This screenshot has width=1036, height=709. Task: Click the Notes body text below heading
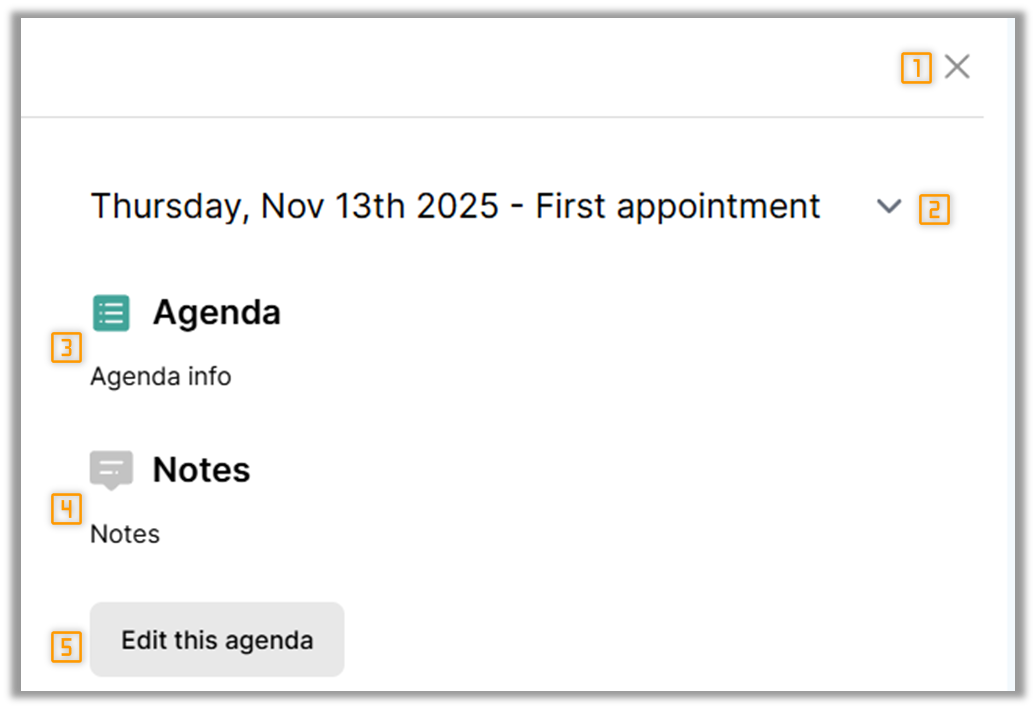pos(125,534)
